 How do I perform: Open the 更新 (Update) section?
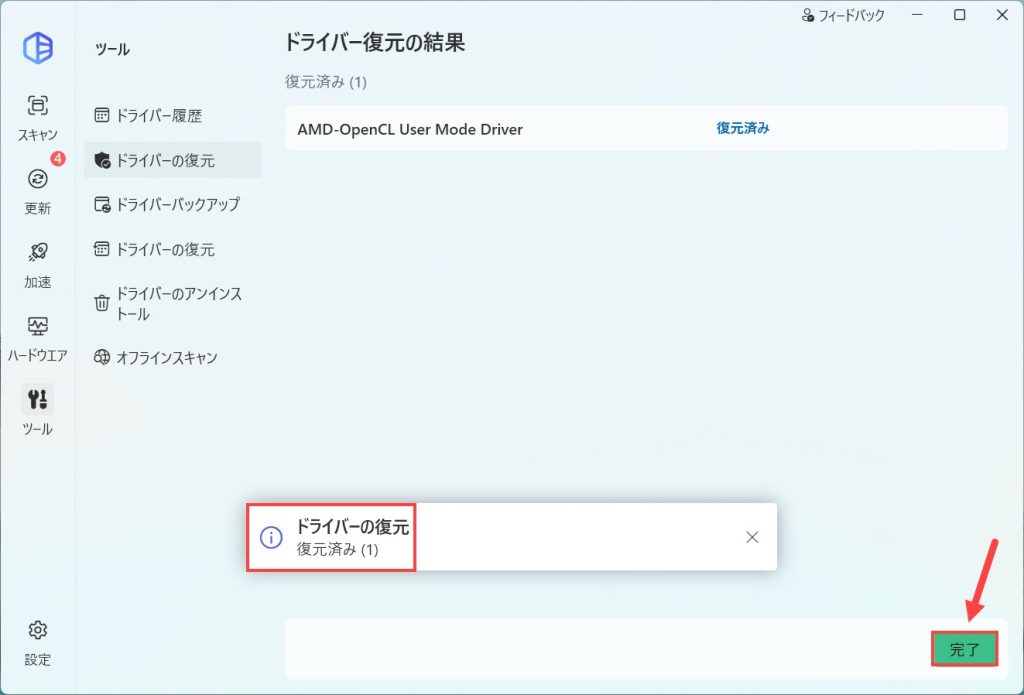[38, 191]
